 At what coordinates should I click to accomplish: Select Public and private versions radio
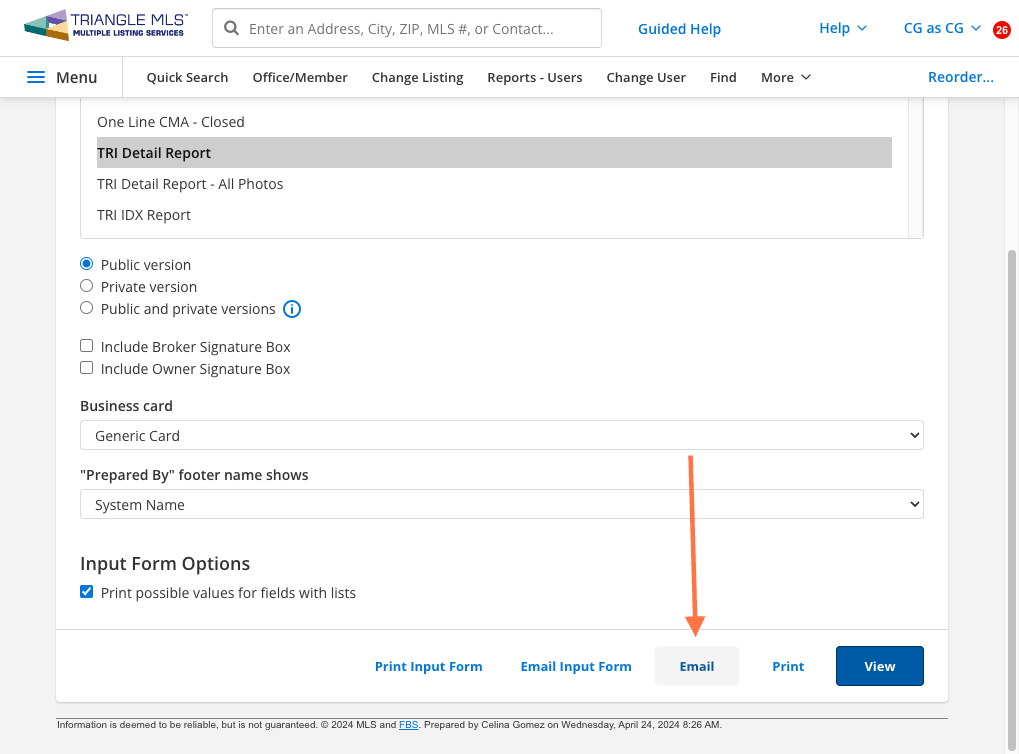pyautogui.click(x=86, y=308)
